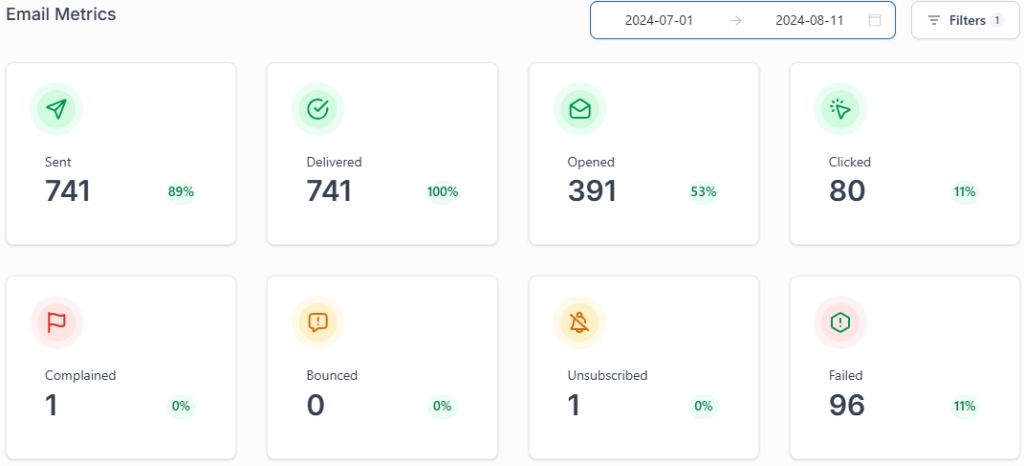Click the Clicked count 80
Viewport: 1024px width, 466px height.
tap(847, 191)
